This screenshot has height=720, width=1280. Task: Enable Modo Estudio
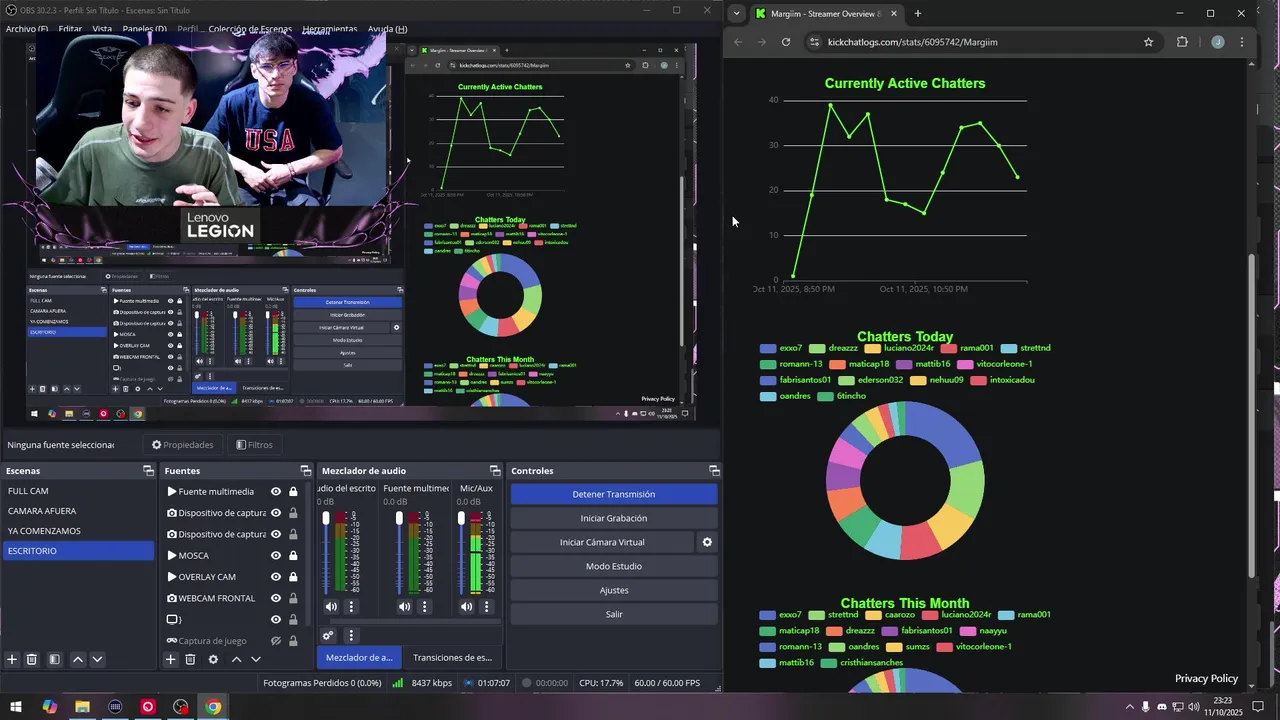(x=614, y=566)
